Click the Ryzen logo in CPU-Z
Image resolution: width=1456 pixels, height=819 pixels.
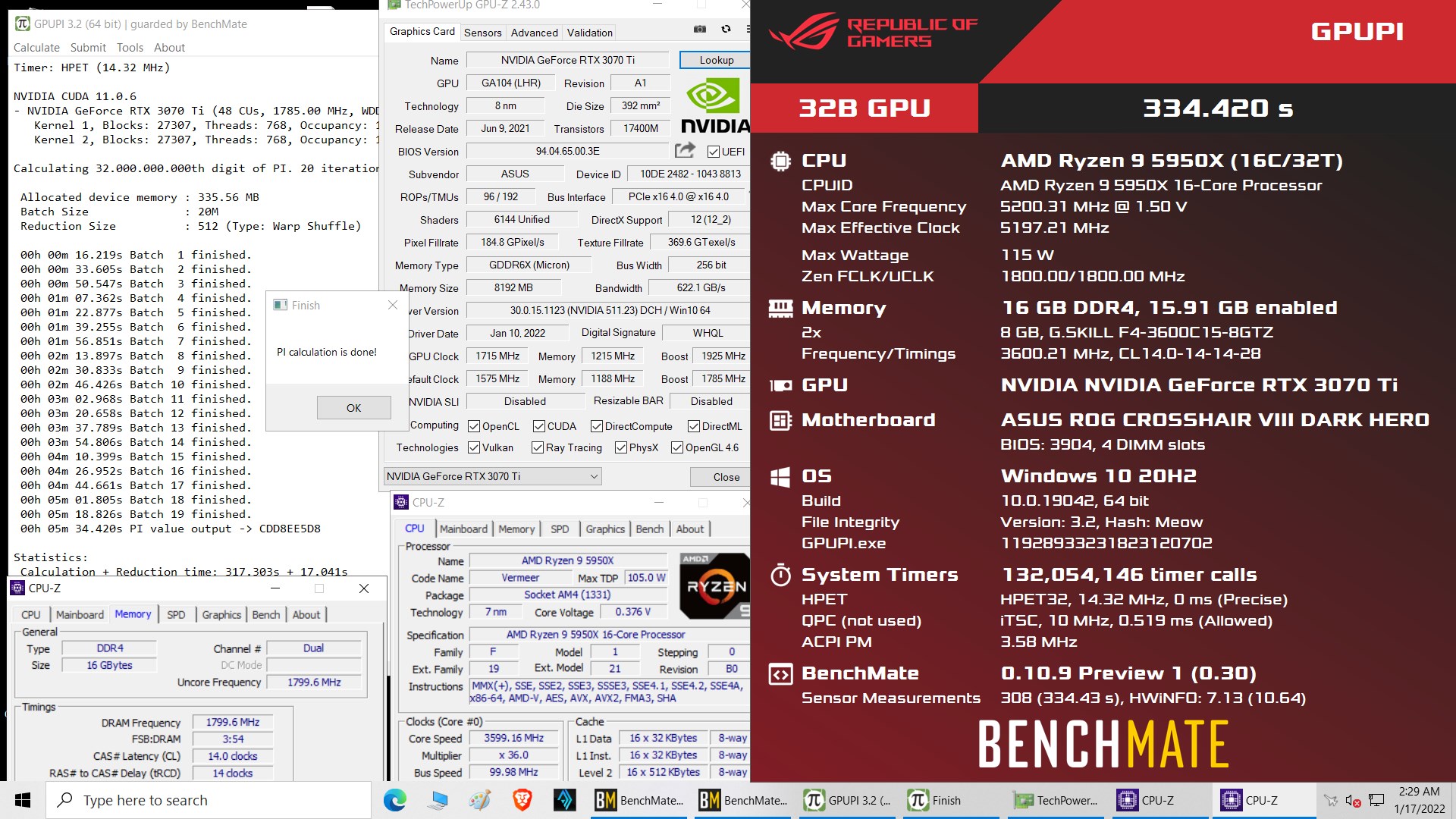715,585
